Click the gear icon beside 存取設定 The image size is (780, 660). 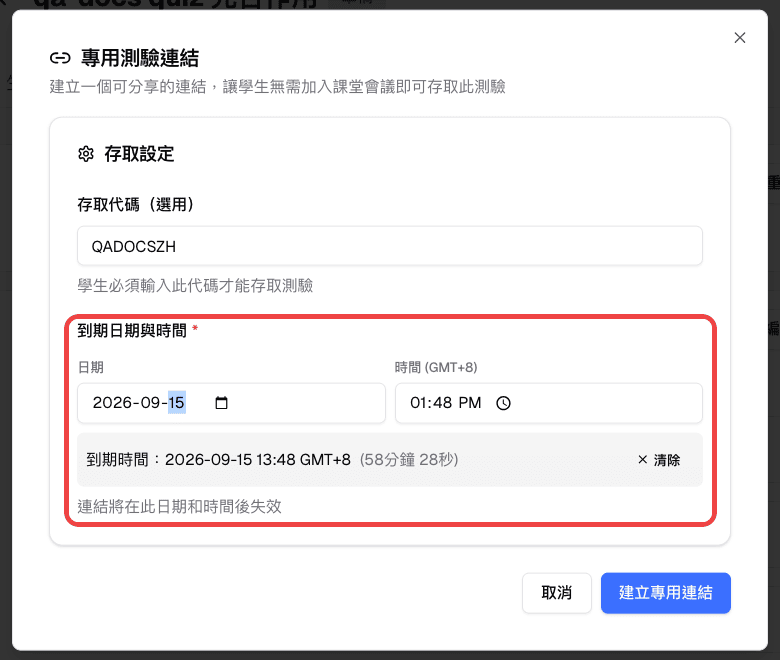point(86,154)
